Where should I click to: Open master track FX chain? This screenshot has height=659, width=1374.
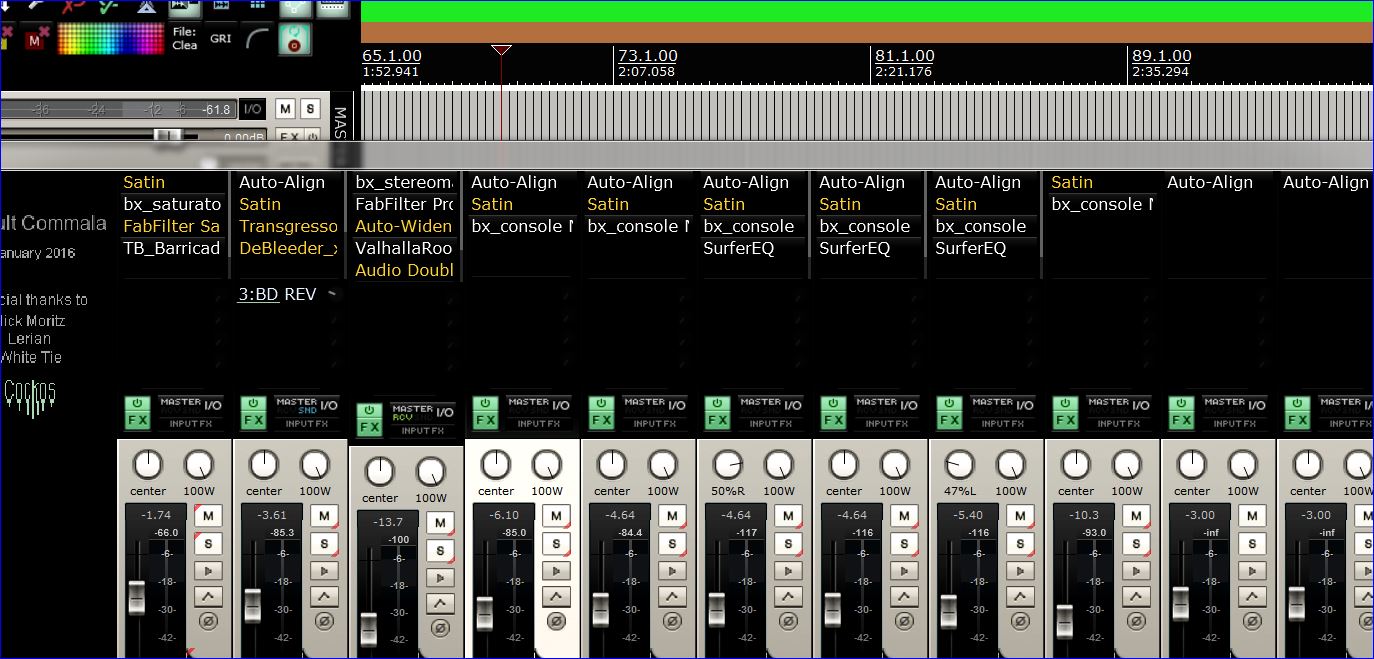click(x=288, y=136)
